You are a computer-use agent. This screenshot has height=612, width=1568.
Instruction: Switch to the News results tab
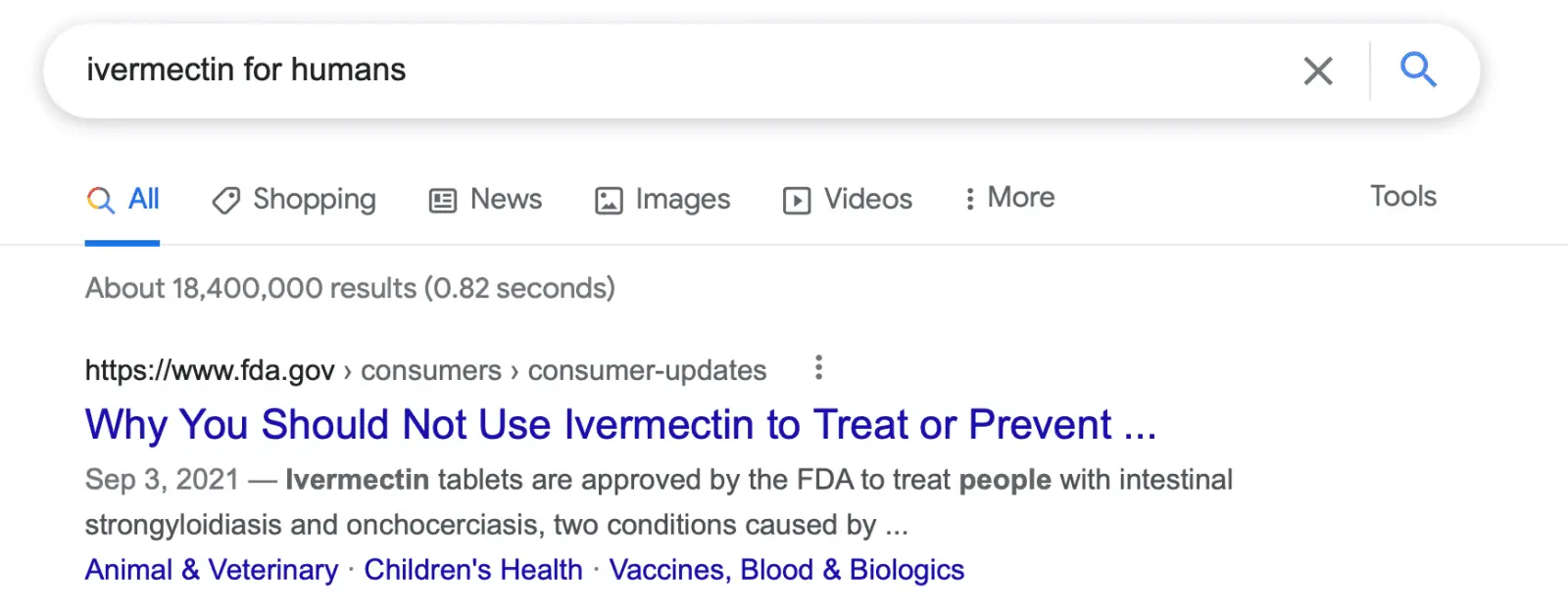[506, 200]
